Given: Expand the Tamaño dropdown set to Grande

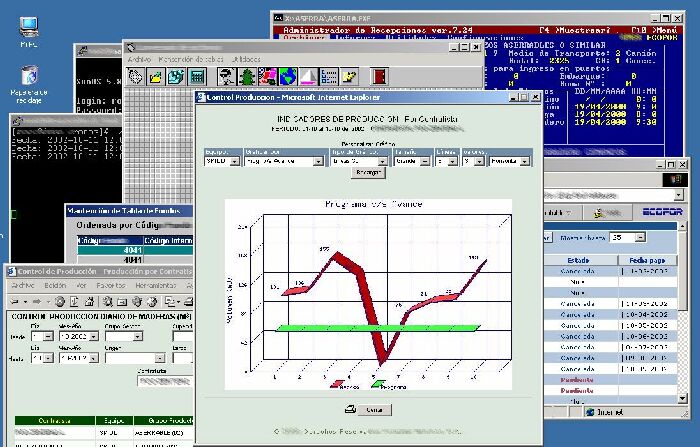Looking at the screenshot, I should pyautogui.click(x=425, y=160).
